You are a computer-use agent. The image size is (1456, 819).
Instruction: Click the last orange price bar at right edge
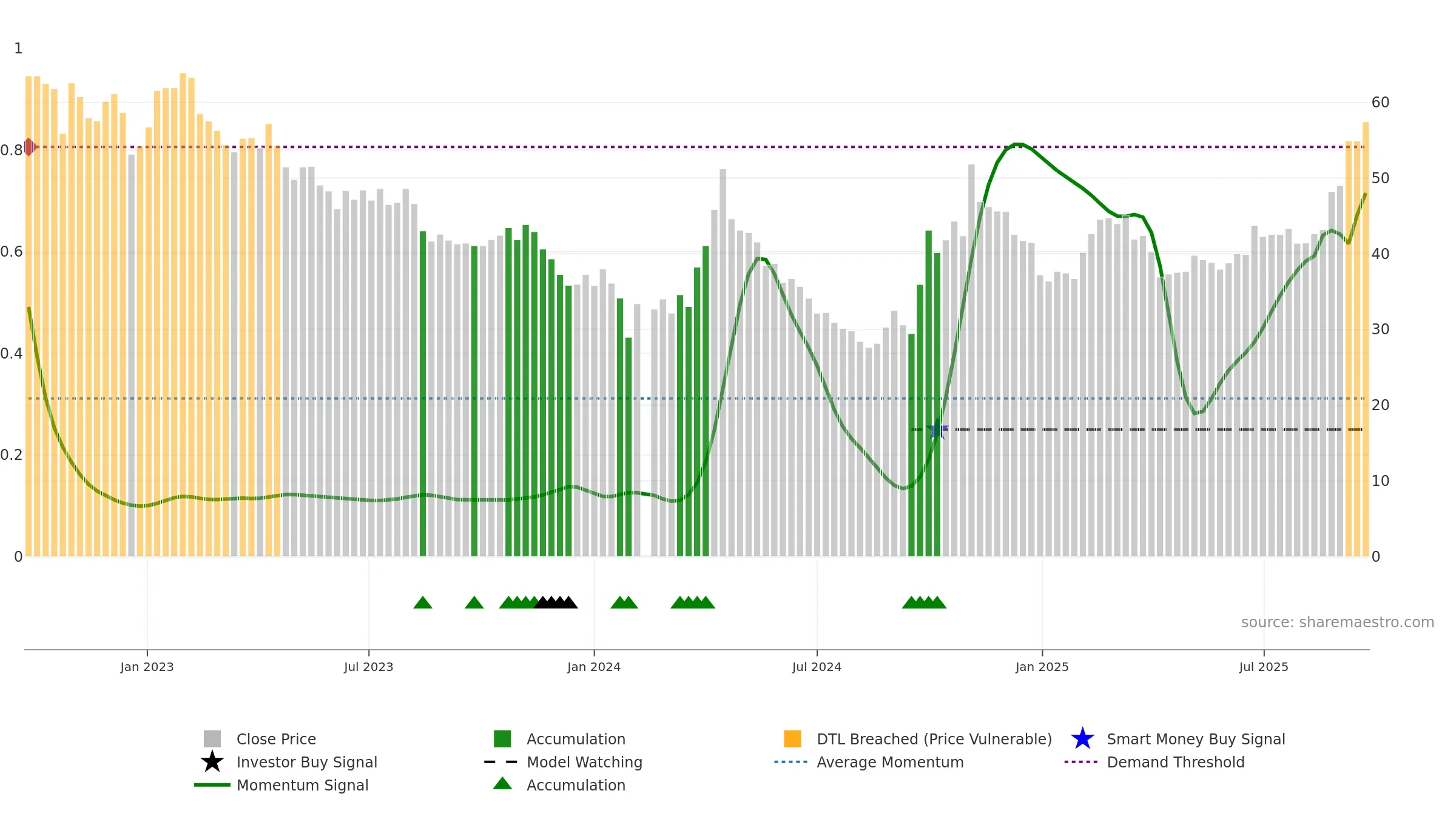[1366, 339]
